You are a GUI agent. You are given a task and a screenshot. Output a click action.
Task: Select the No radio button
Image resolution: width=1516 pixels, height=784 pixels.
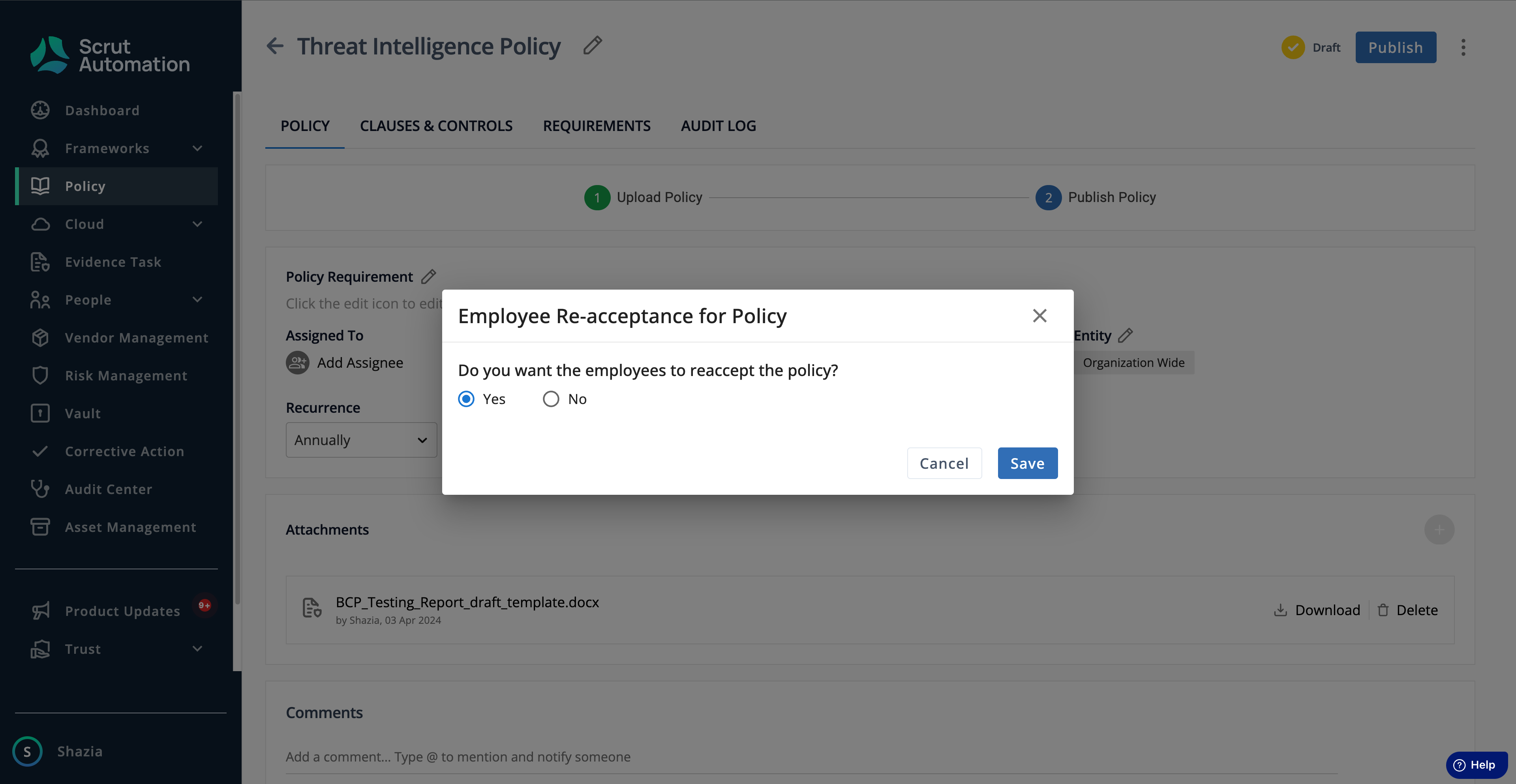pos(551,399)
